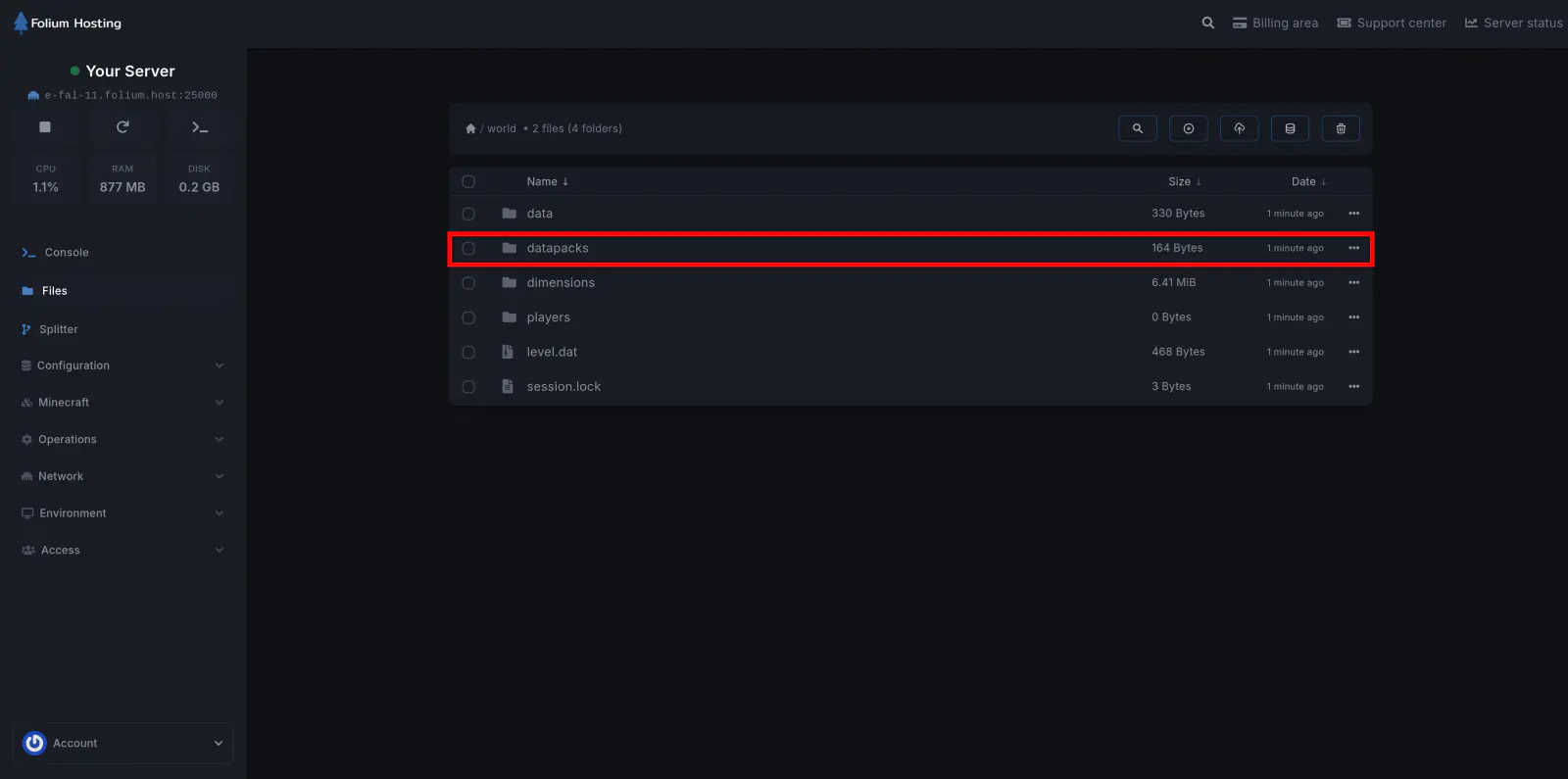The image size is (1568, 779).
Task: Open the quick console terminal icon
Action: 200,127
